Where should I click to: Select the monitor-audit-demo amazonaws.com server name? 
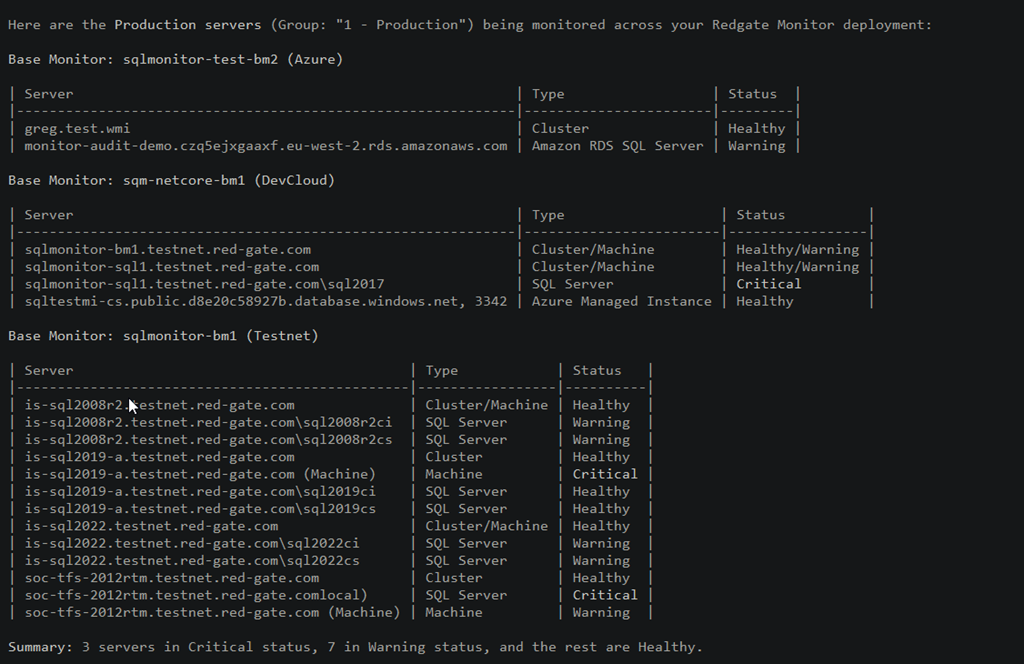[266, 146]
